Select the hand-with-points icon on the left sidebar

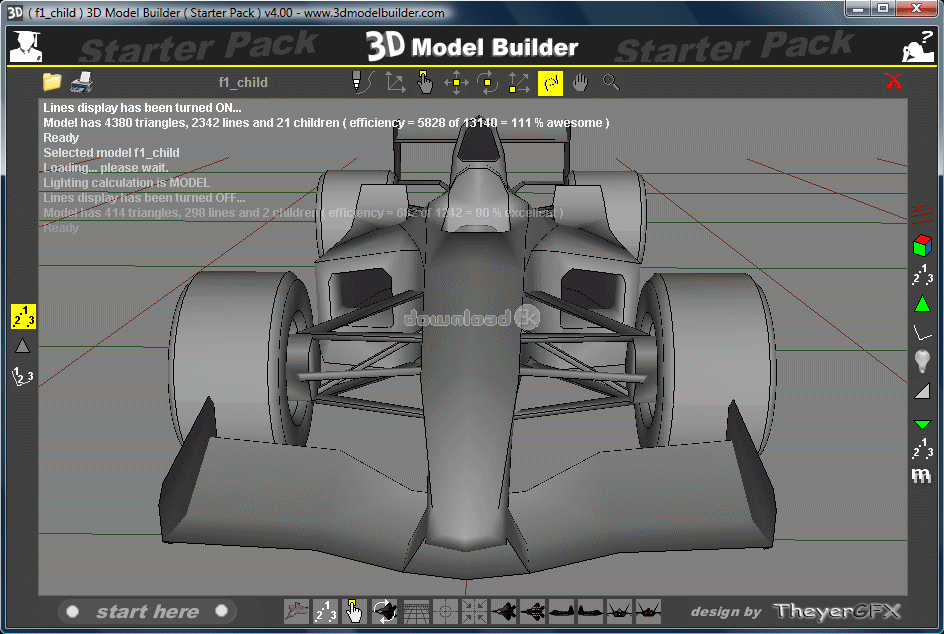[x=23, y=376]
